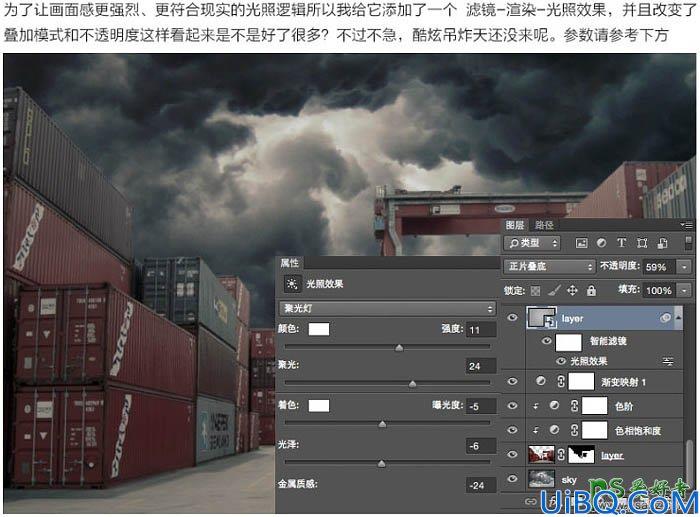
Task: Hide the top selected layer eye
Action: pos(512,318)
